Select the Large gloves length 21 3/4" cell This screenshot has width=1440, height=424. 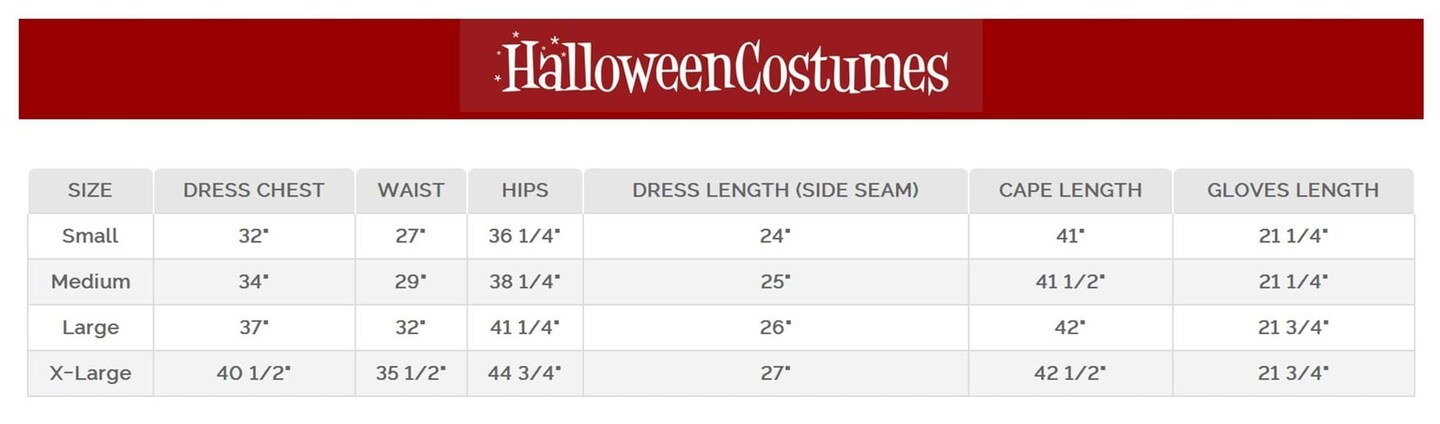tap(1293, 328)
